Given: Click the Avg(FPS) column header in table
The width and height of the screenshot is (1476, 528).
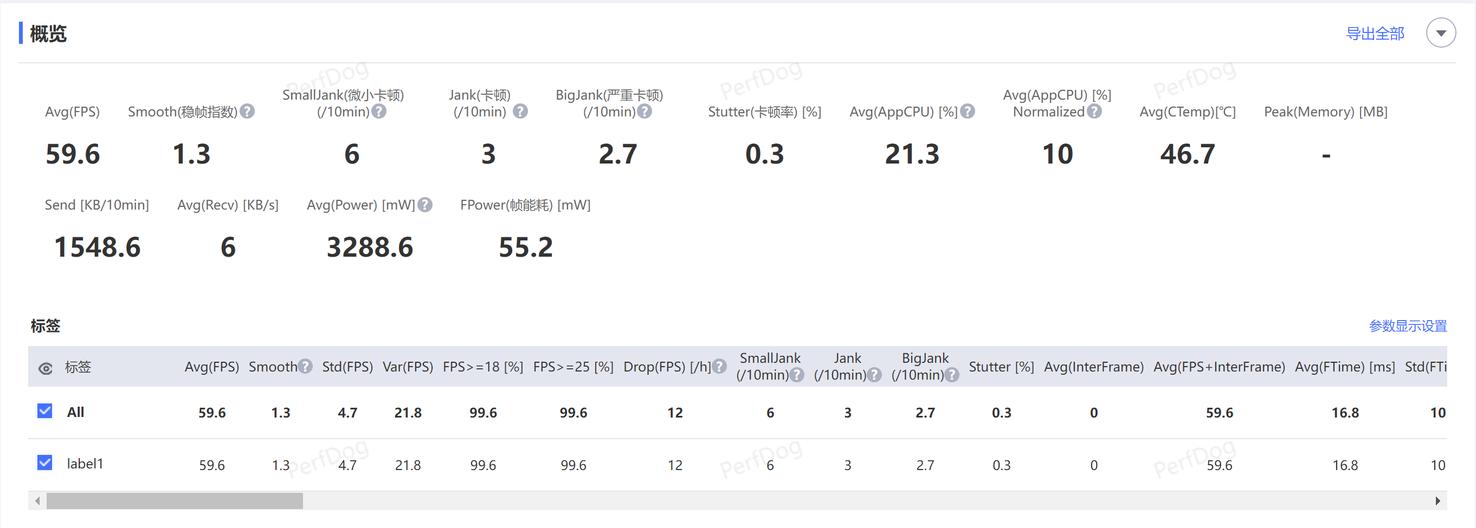Looking at the screenshot, I should pos(212,367).
